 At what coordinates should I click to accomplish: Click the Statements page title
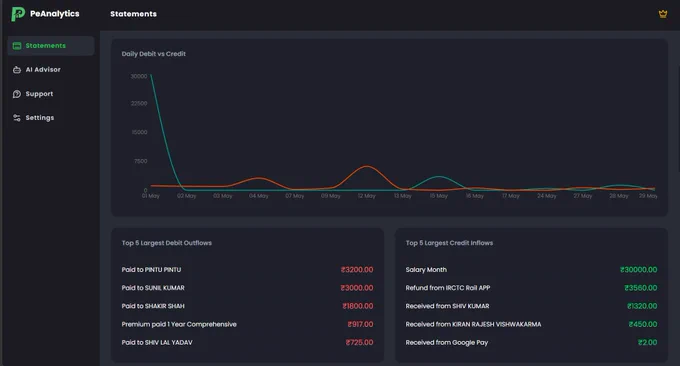click(134, 14)
